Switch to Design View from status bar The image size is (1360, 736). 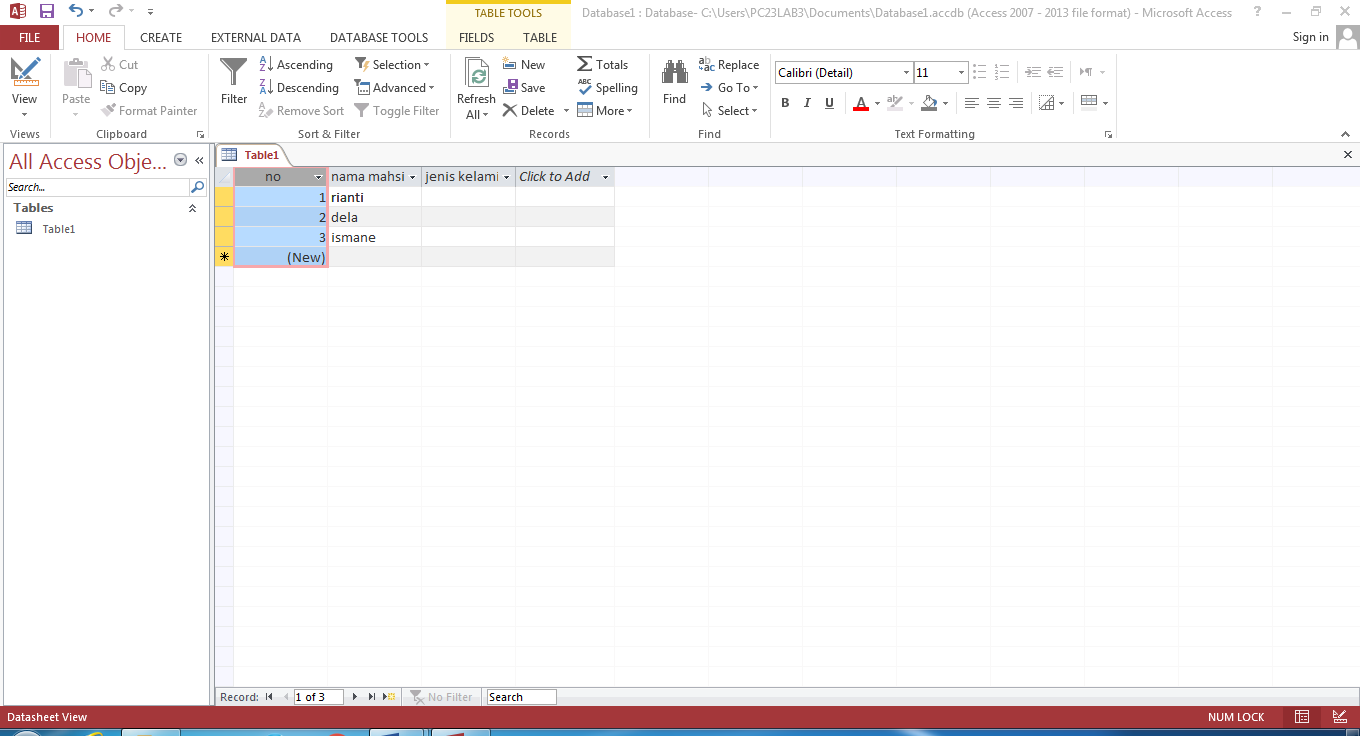[x=1339, y=717]
